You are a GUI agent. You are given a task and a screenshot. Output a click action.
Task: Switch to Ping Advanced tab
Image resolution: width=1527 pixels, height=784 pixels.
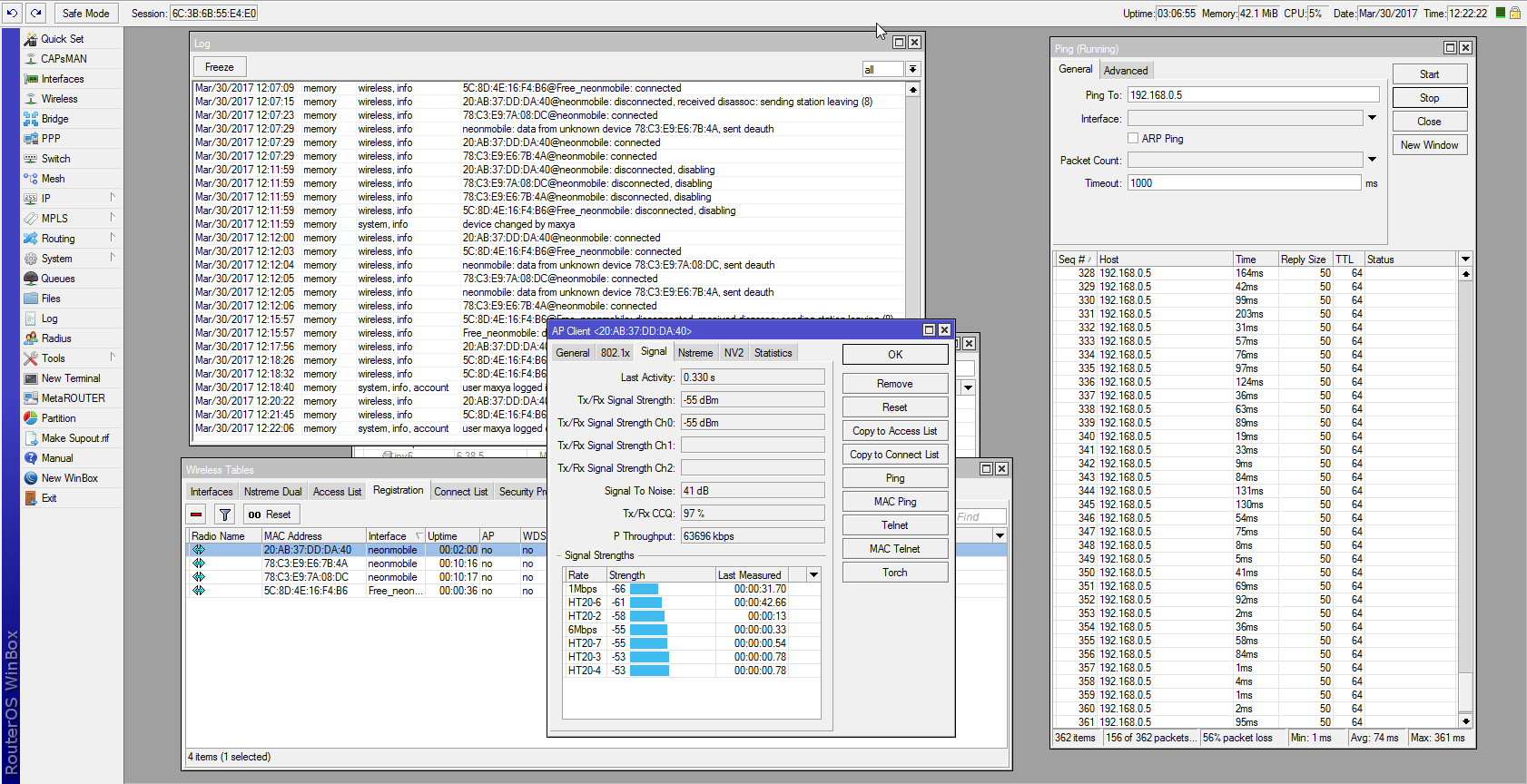pyautogui.click(x=1126, y=70)
